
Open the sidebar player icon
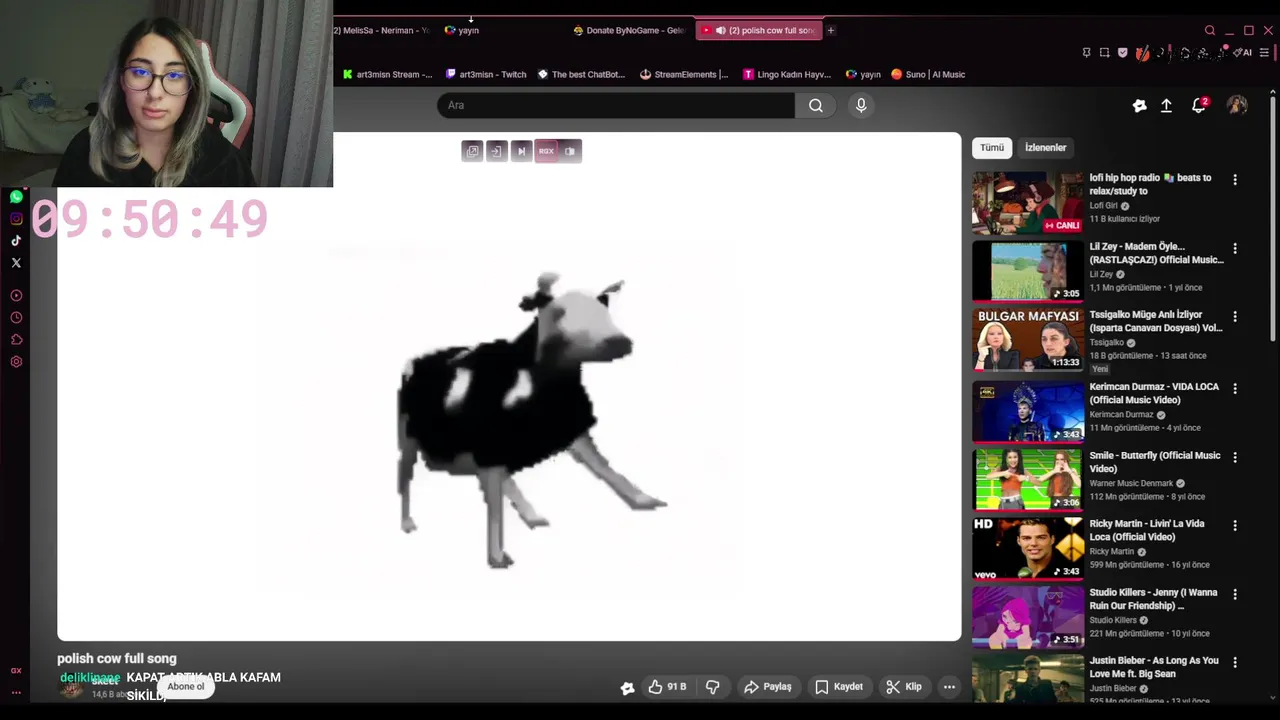(x=16, y=296)
